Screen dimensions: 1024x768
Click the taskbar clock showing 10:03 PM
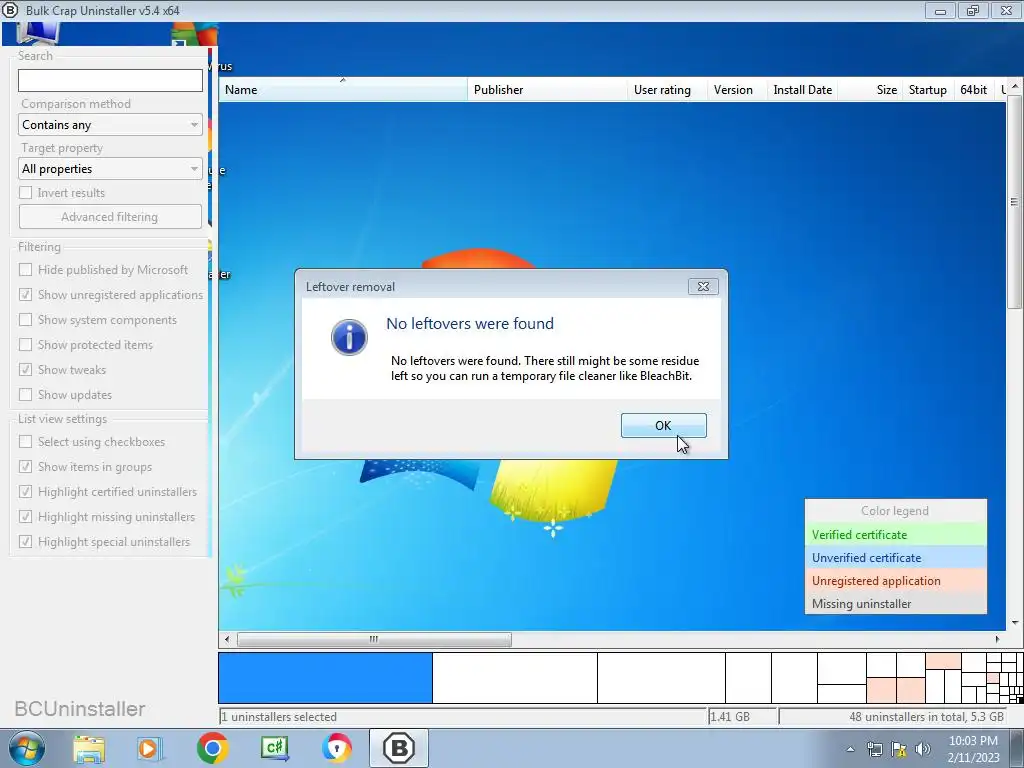[x=973, y=749]
